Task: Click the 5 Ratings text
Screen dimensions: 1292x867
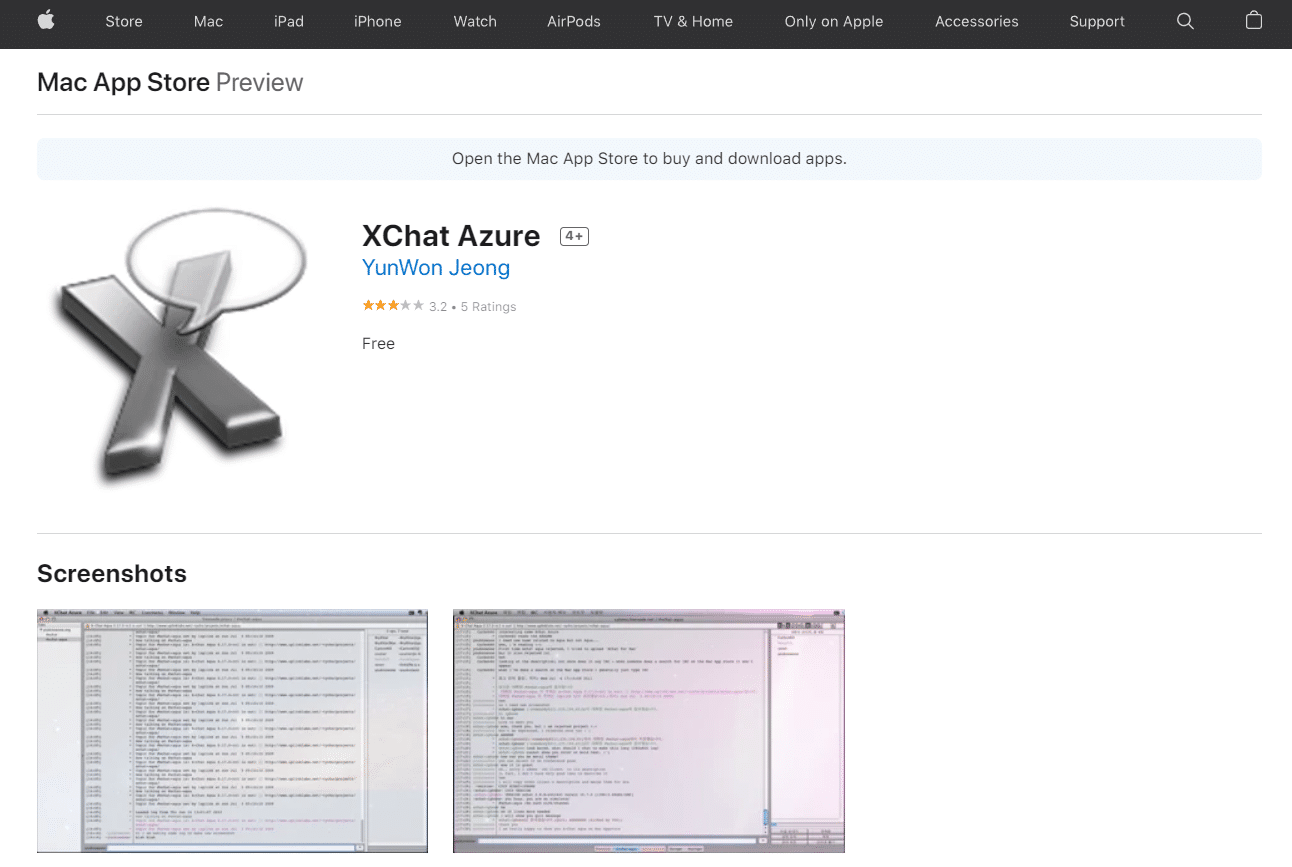Action: [x=488, y=307]
